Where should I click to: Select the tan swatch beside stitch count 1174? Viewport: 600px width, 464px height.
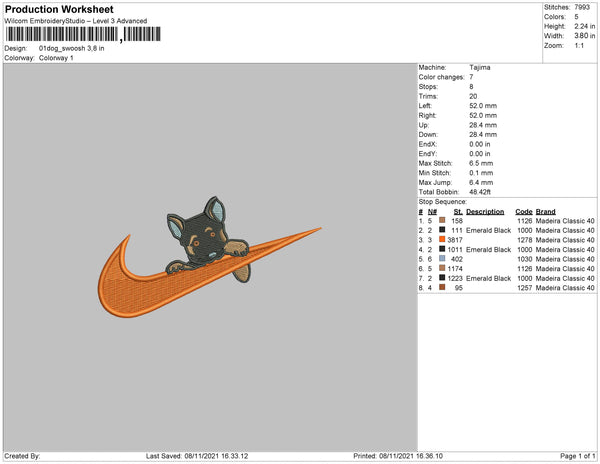(x=442, y=268)
